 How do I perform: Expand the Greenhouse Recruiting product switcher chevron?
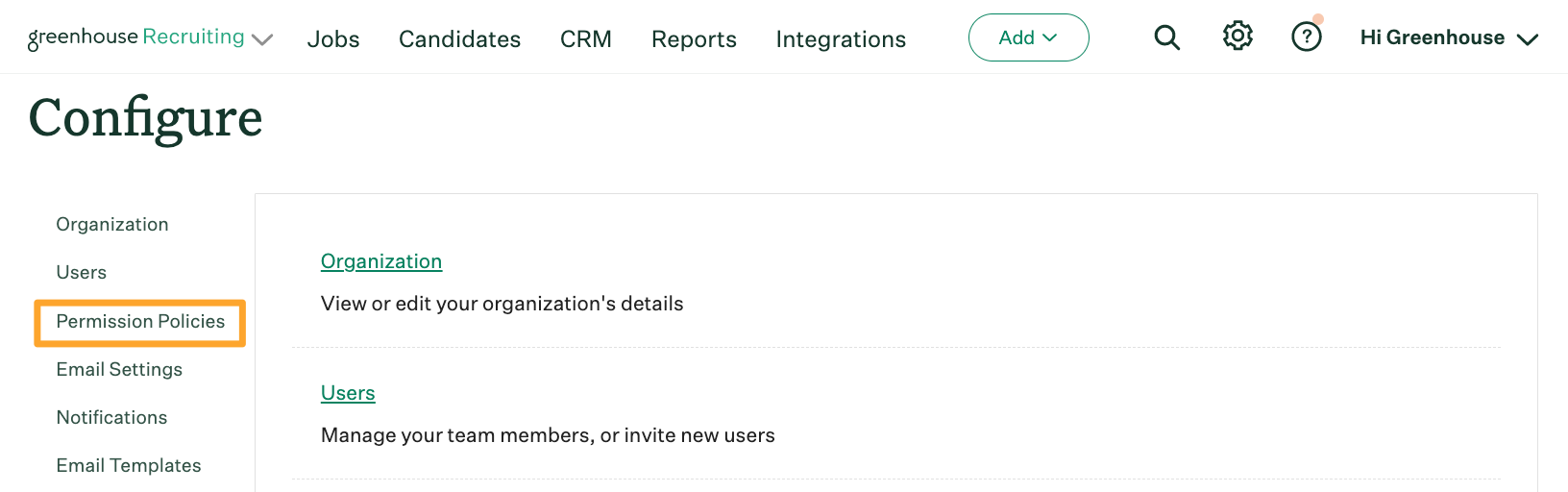coord(262,39)
